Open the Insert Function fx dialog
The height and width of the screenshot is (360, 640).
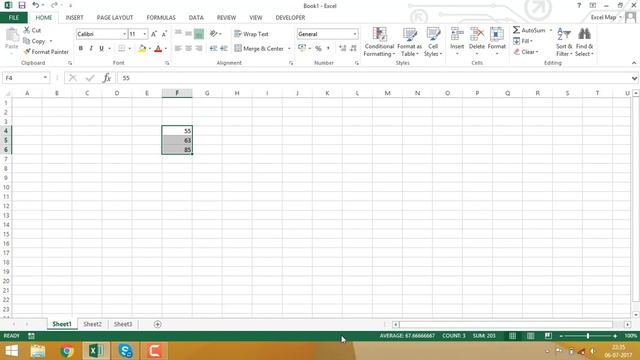[x=107, y=78]
